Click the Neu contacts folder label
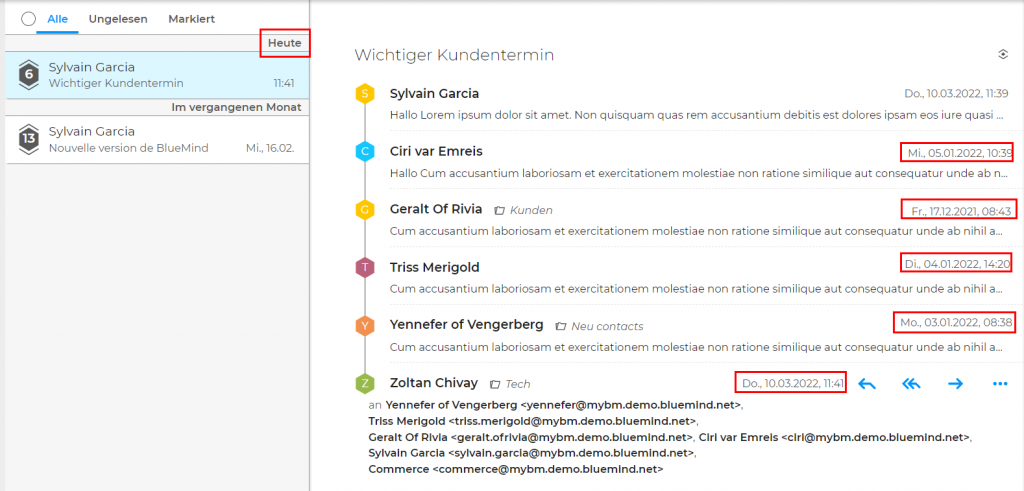 (606, 326)
